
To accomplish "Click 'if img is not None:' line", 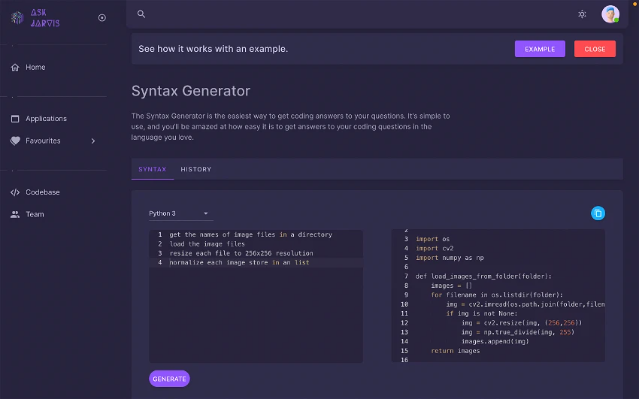I will pyautogui.click(x=482, y=314).
